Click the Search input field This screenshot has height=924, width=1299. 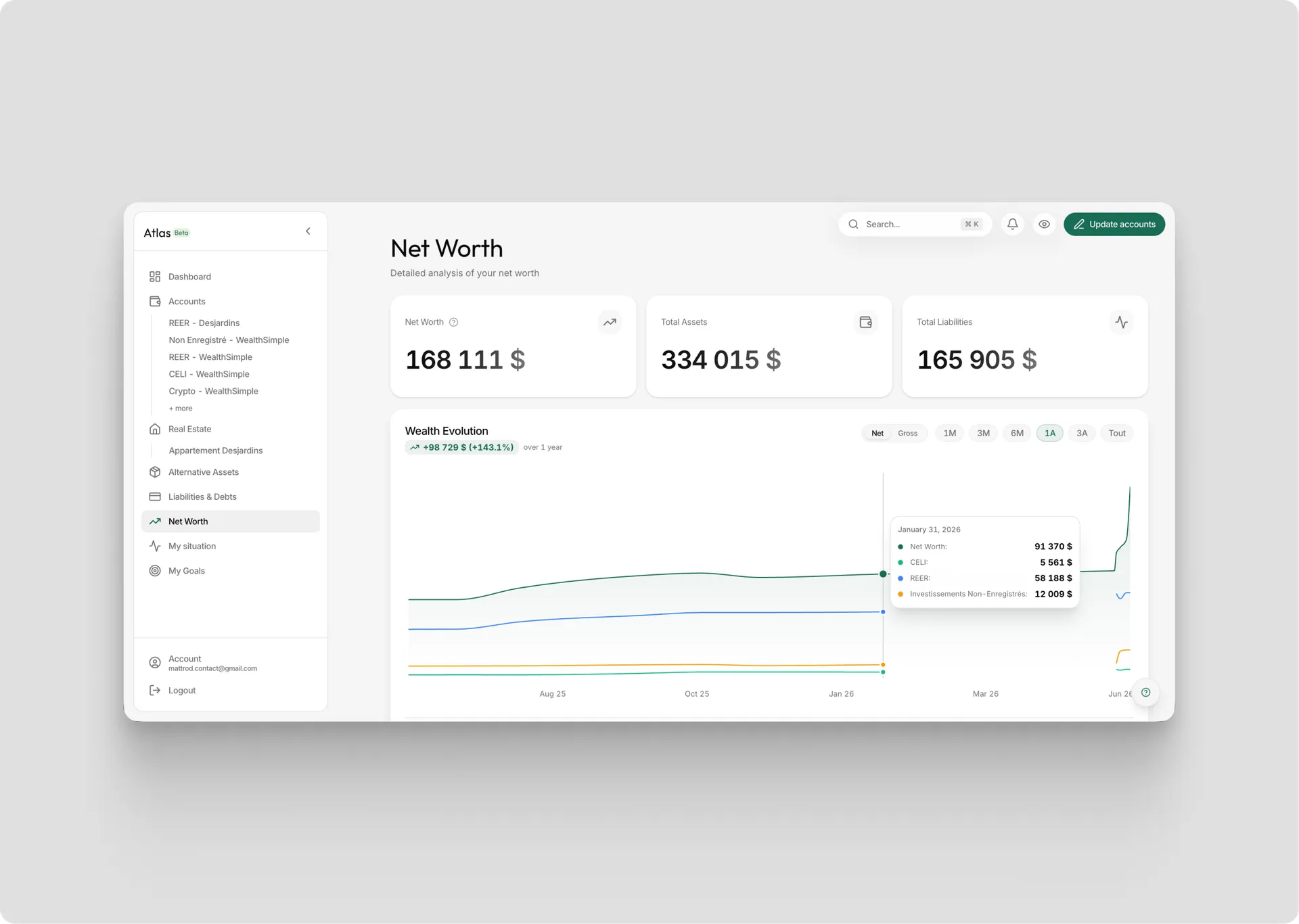coord(915,224)
